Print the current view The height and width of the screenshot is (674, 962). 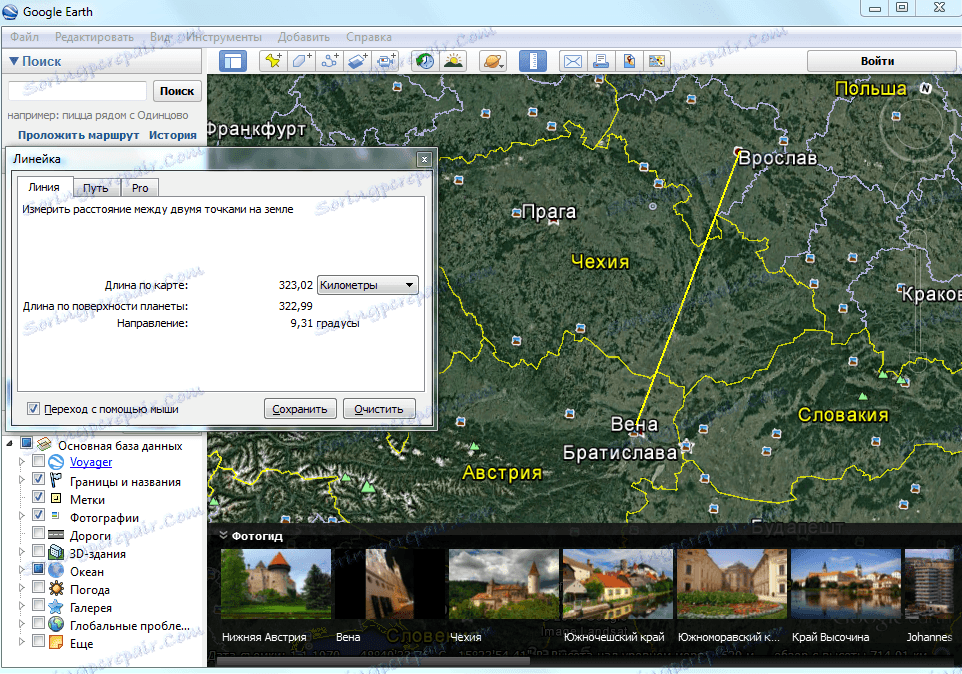[600, 61]
